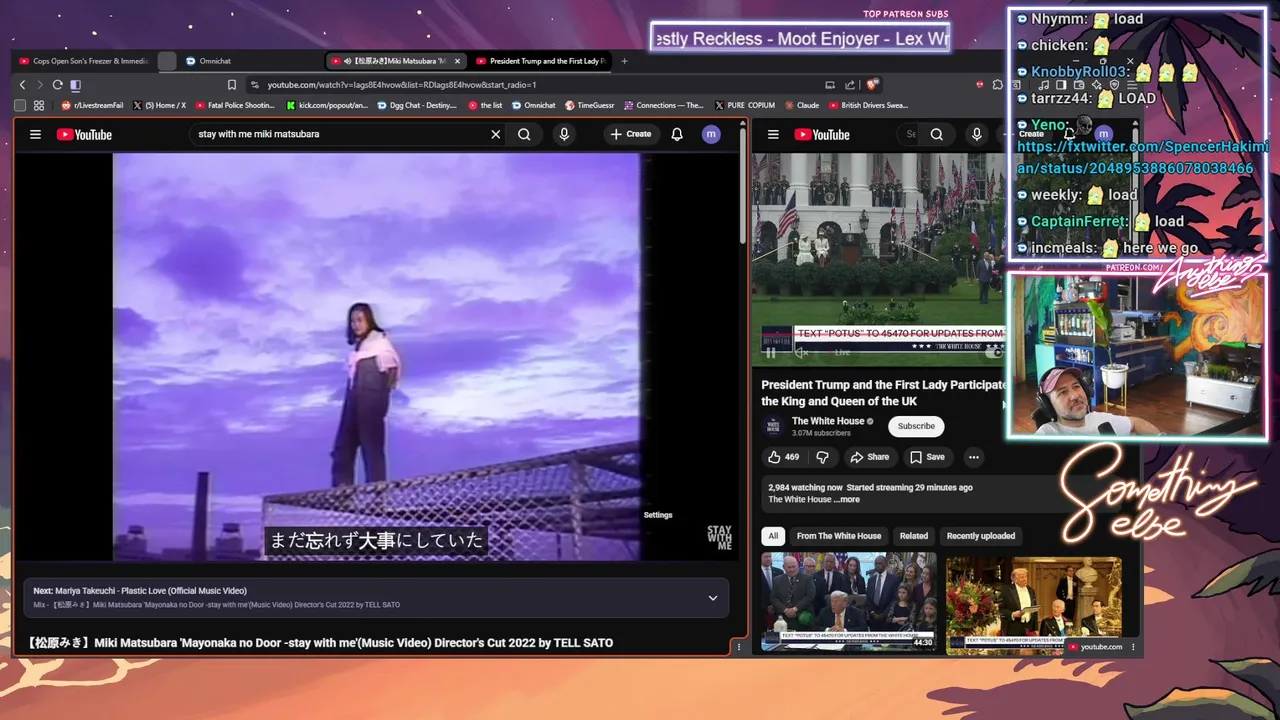Clear the 'stay with me miki matsubara' search text
This screenshot has width=1280, height=720.
coord(495,134)
